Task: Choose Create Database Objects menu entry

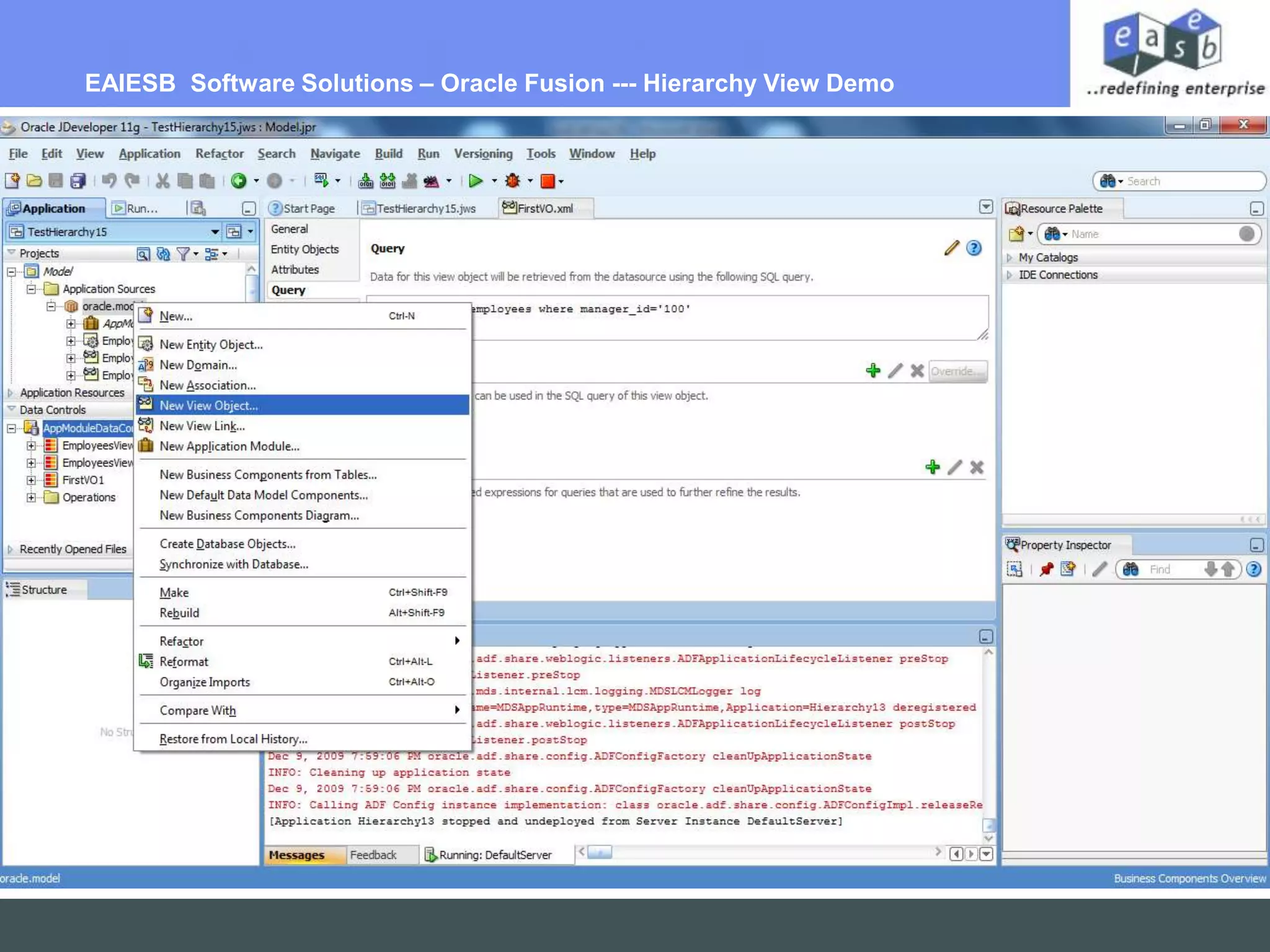Action: (303, 544)
